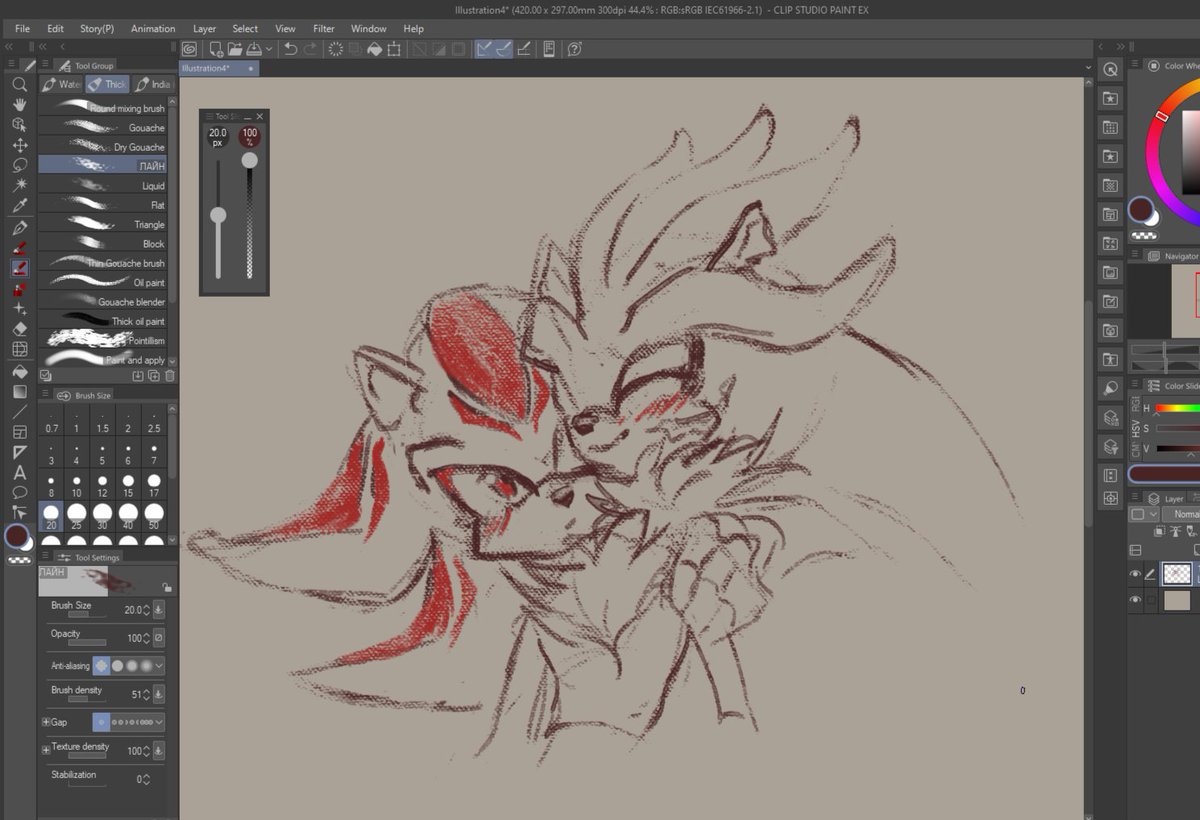Viewport: 1200px width, 820px height.
Task: Choose brush size preset 12
Action: tap(102, 485)
